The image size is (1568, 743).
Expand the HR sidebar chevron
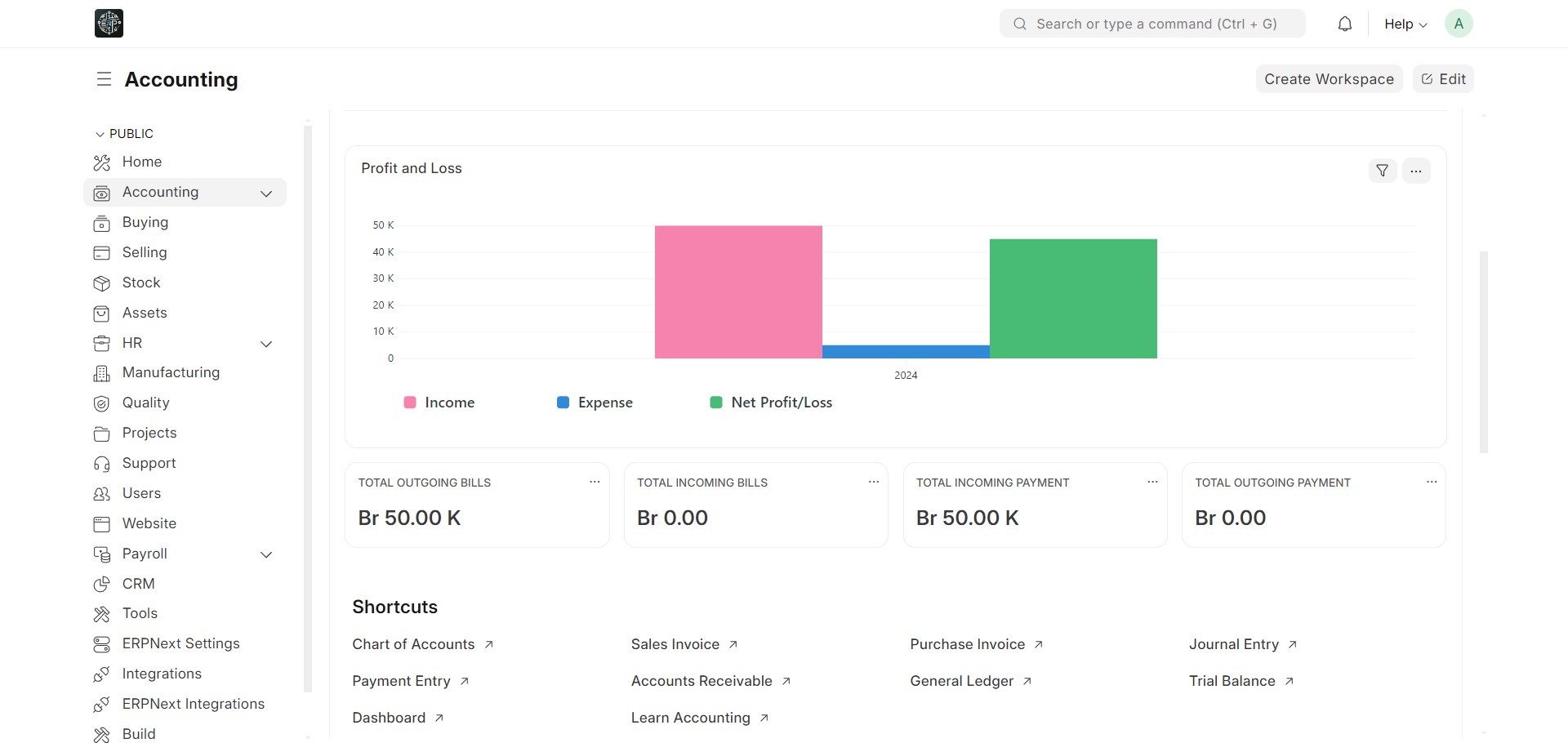point(266,344)
